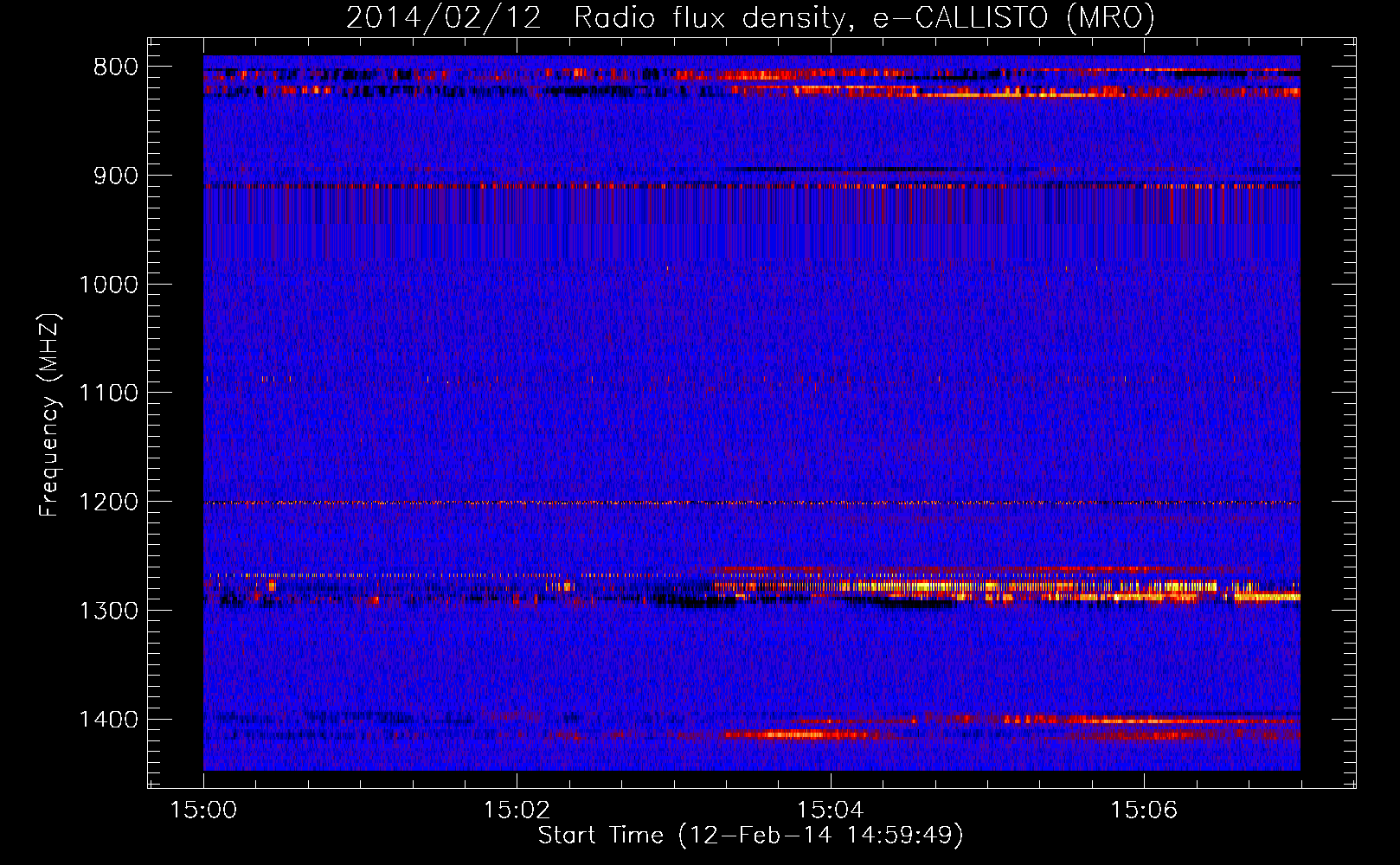Screen dimensions: 1400x865
Task: Click the 15:04 time tick label
Action: coord(831,811)
